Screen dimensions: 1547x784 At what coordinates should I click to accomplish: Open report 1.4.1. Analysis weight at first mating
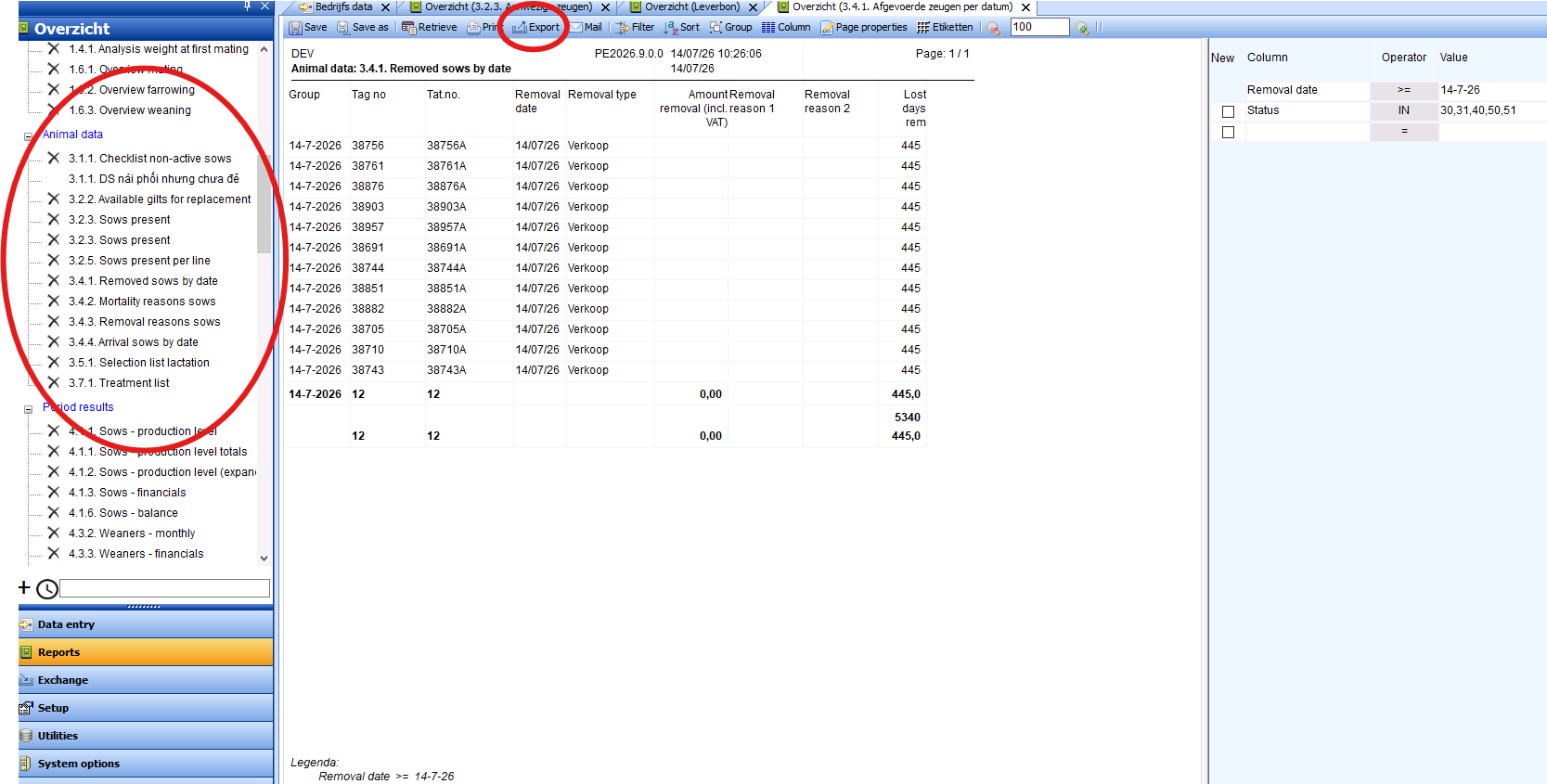(159, 49)
